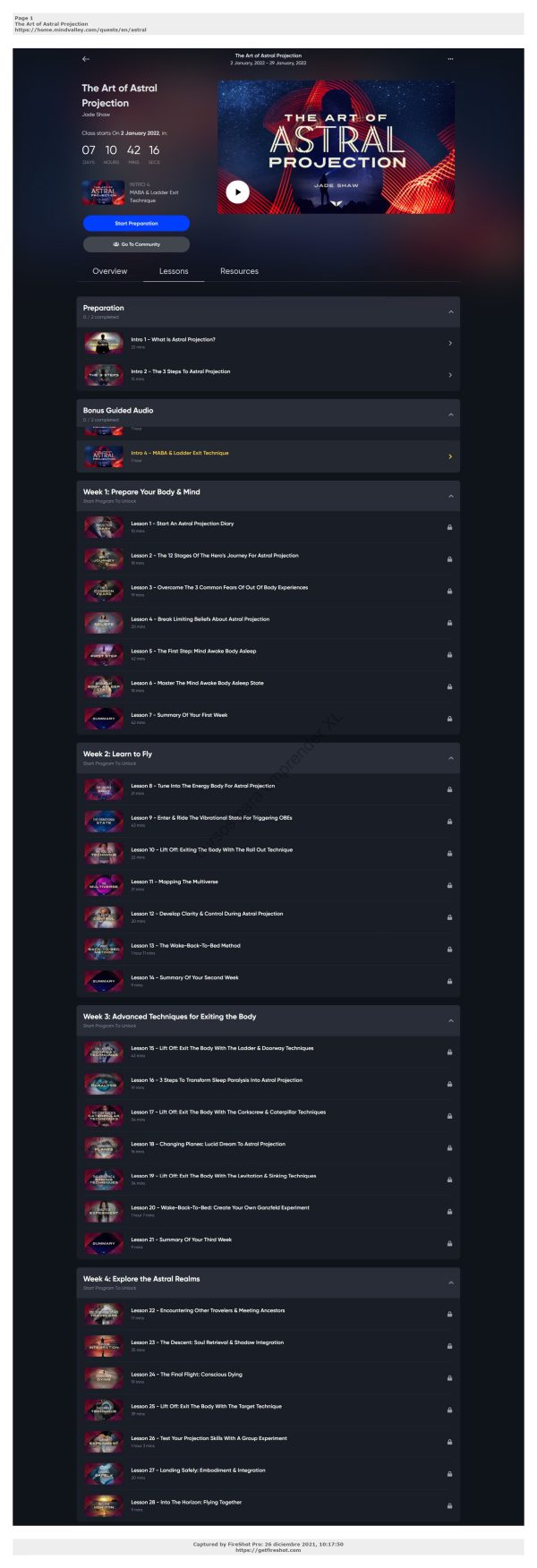Collapse Week 1: Prepare Your Body & Mind

pos(451,496)
